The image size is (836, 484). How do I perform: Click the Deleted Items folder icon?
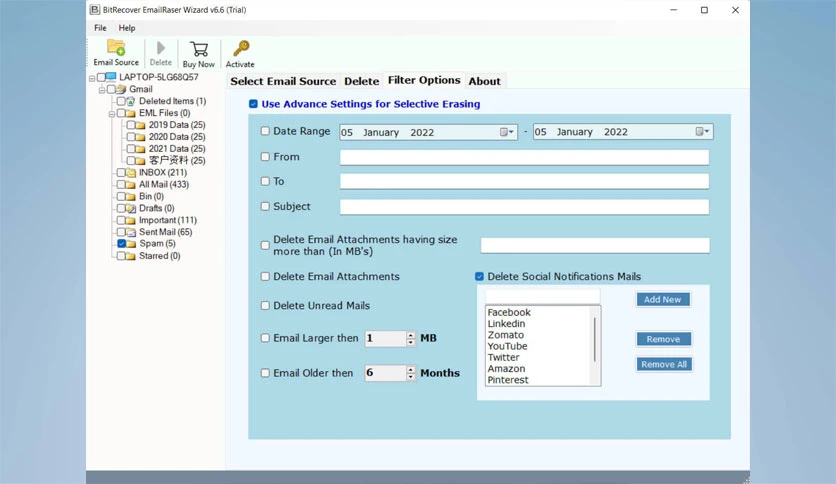131,101
